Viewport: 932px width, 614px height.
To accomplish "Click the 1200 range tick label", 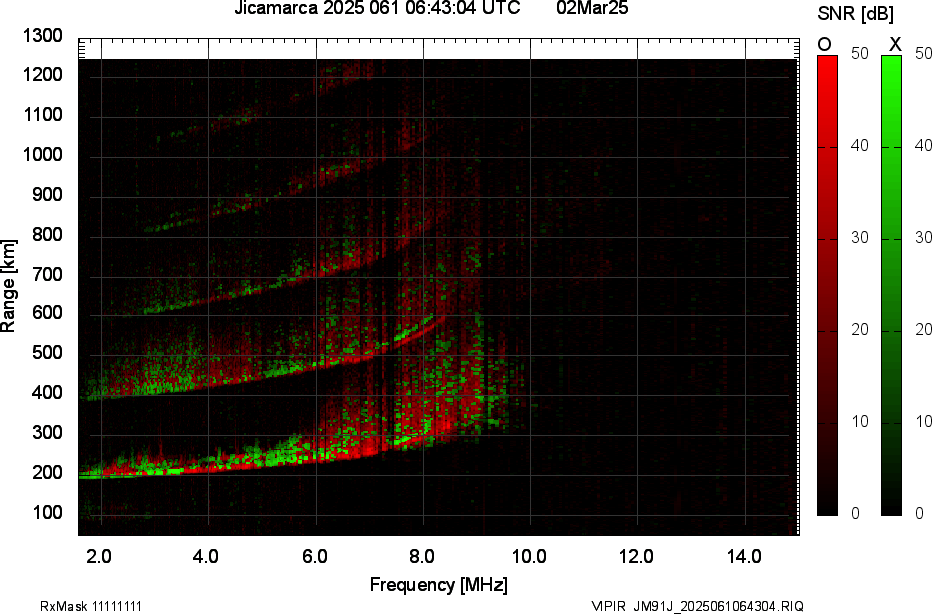I will [42, 75].
